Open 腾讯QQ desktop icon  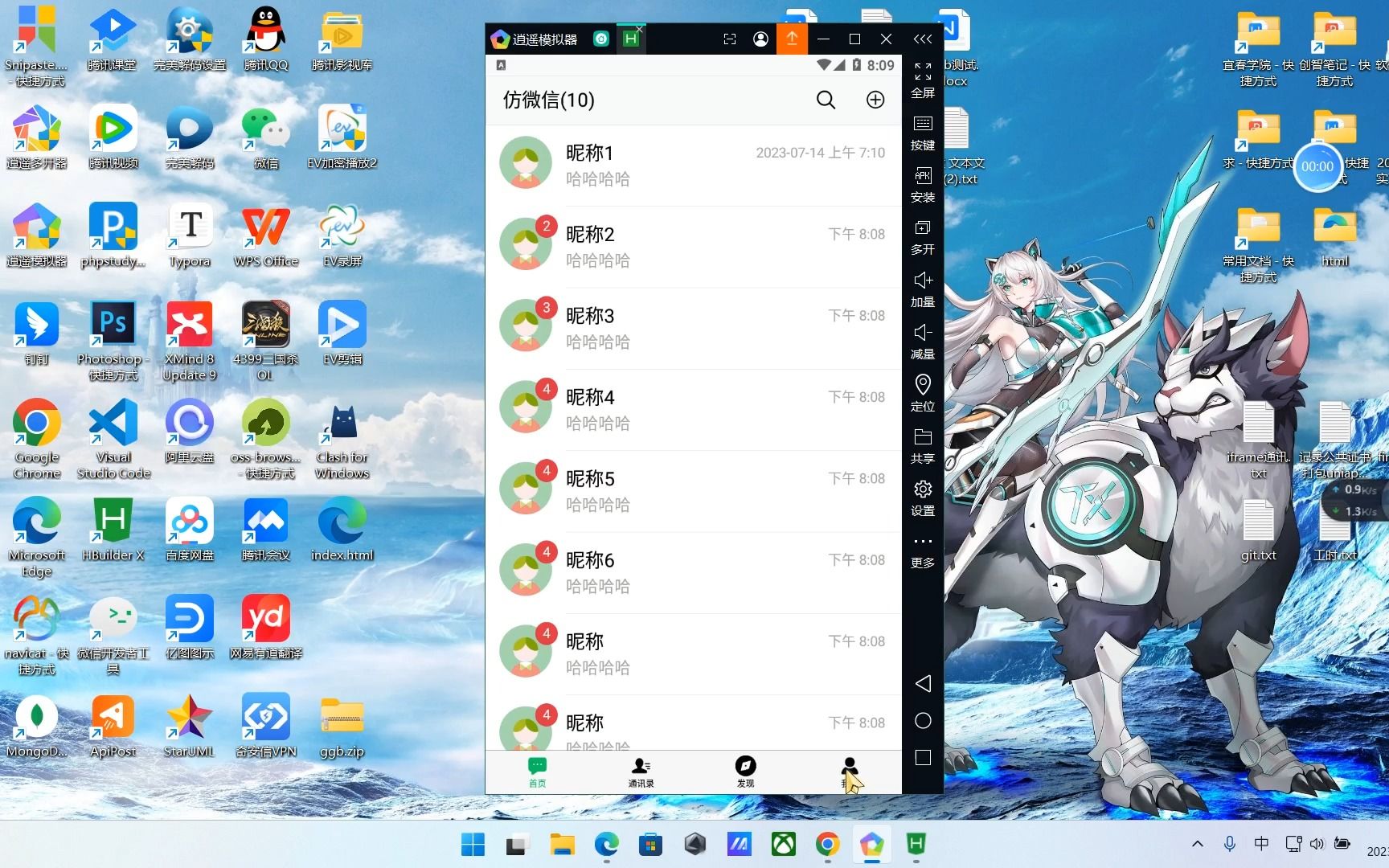click(x=266, y=39)
